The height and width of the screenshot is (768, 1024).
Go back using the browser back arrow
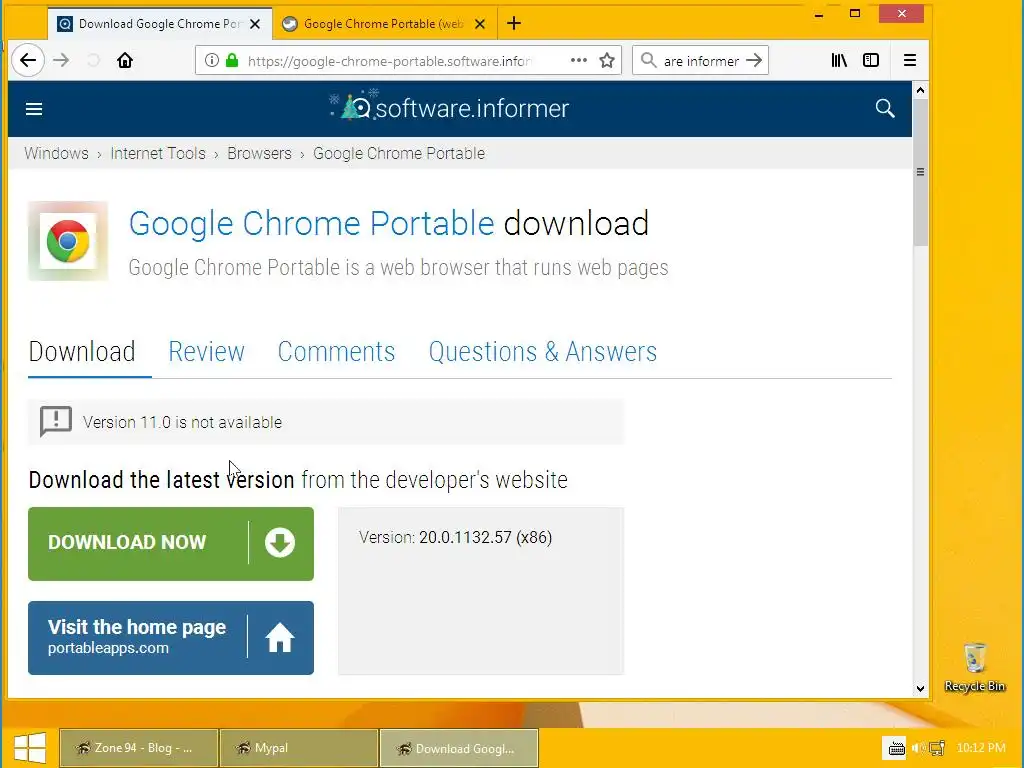(28, 61)
